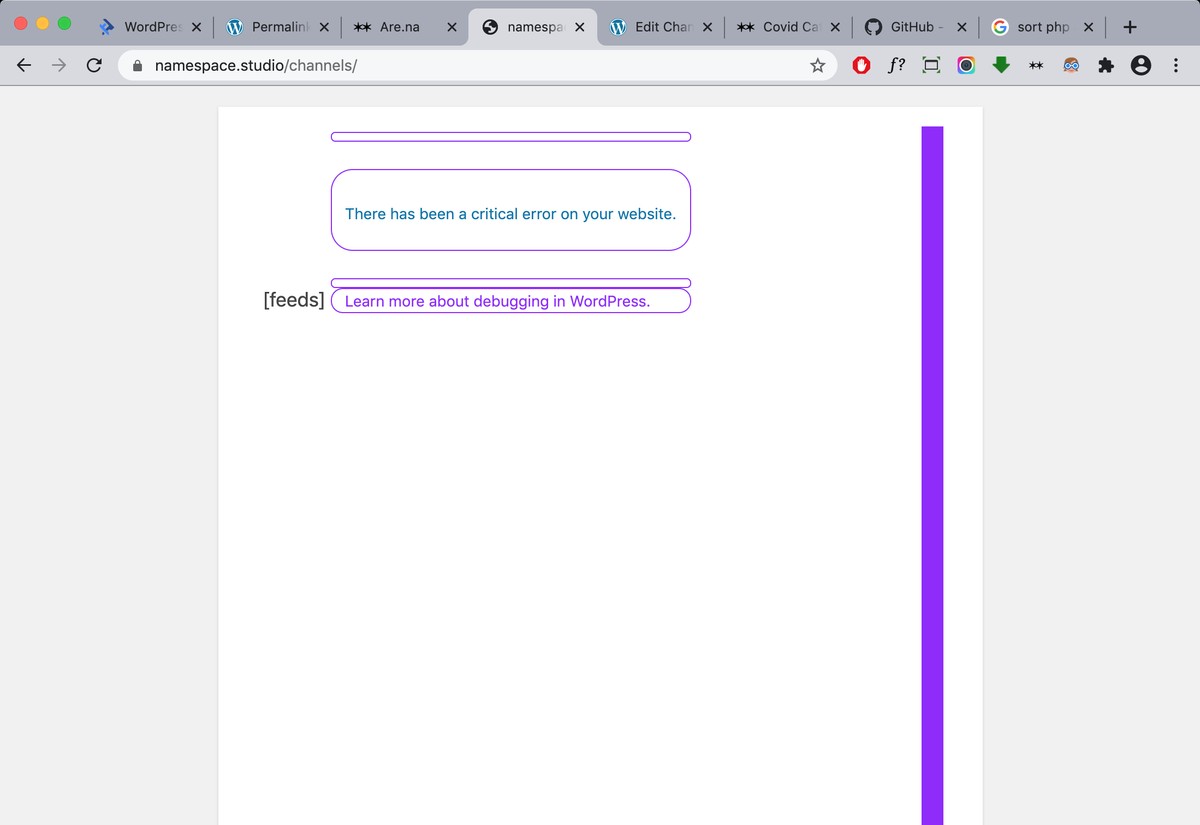Viewport: 1200px width, 825px height.
Task: Click the purple vertical bar on right
Action: click(932, 475)
